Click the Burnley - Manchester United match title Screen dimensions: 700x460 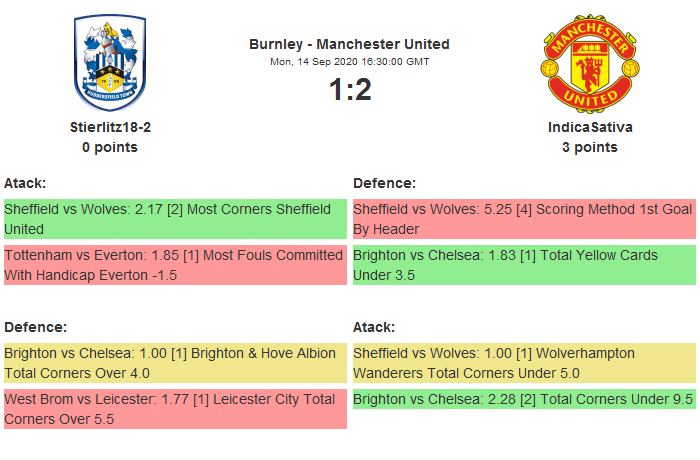[x=349, y=44]
